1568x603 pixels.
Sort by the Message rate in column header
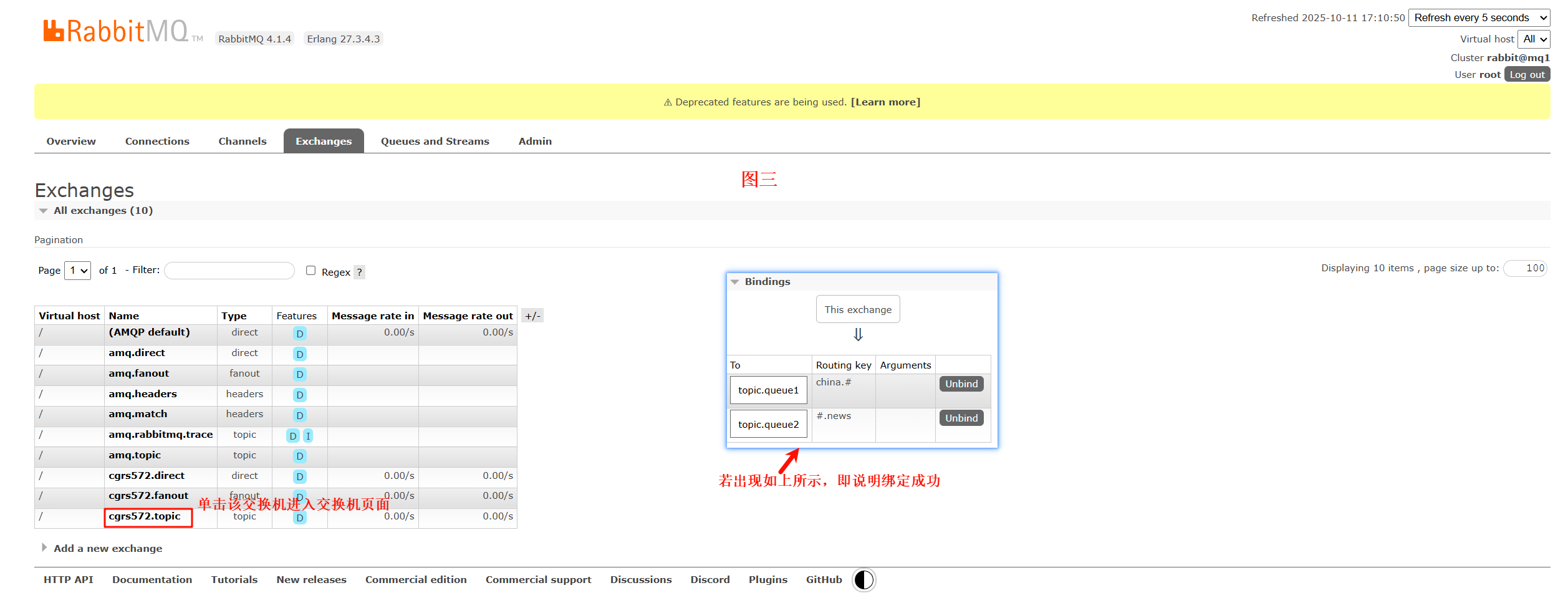click(373, 316)
